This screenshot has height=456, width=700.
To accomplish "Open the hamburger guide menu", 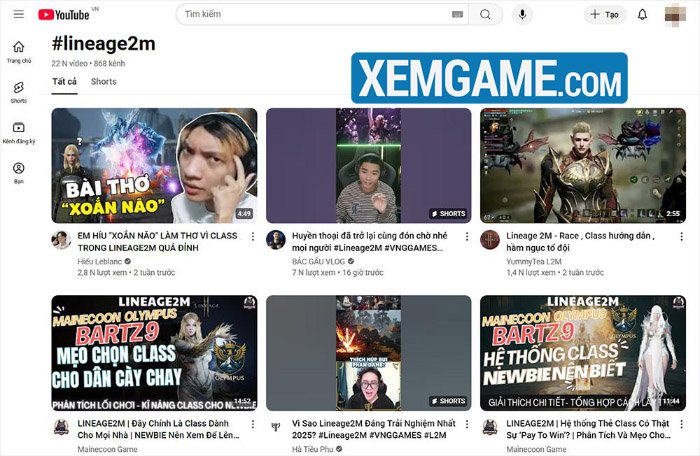I will [18, 15].
